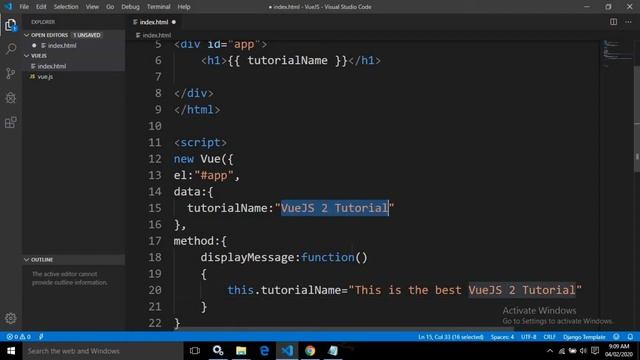
Task: Click the VS Code logo in title bar
Action: point(8,7)
